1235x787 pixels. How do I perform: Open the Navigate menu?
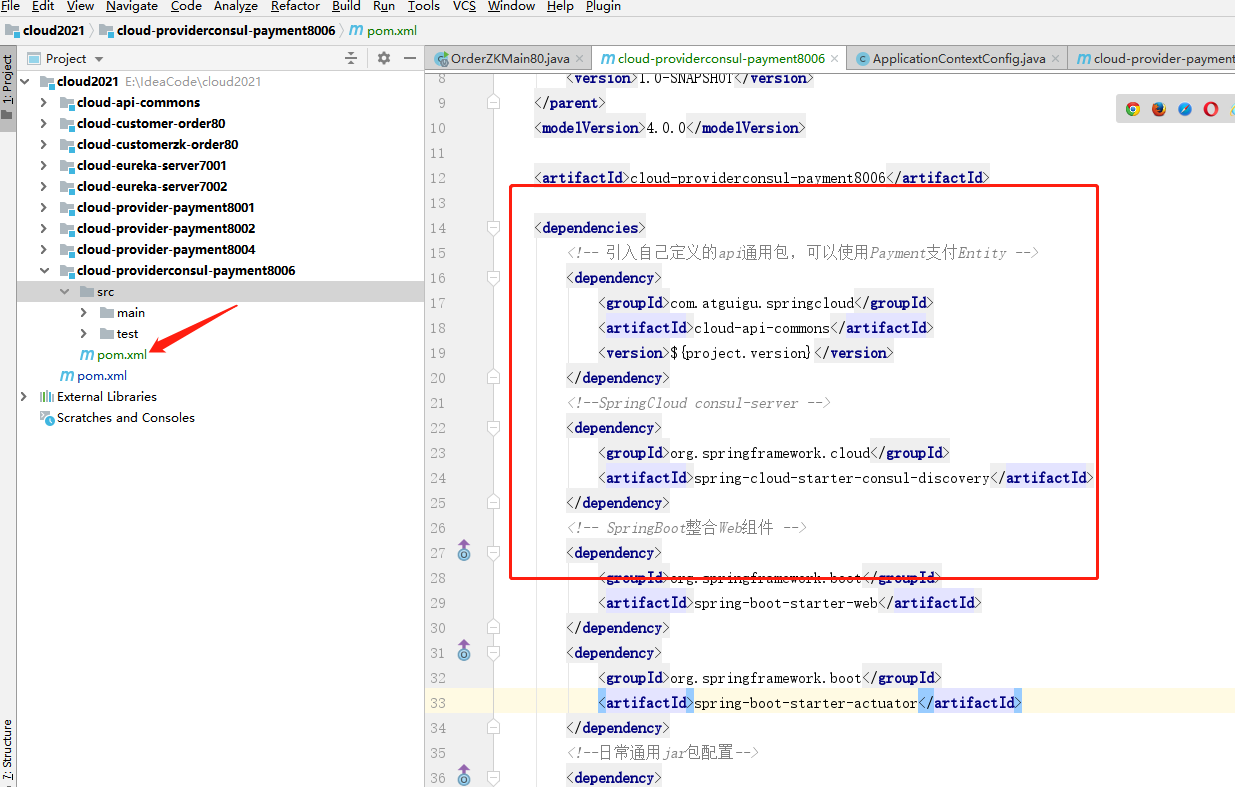(132, 6)
